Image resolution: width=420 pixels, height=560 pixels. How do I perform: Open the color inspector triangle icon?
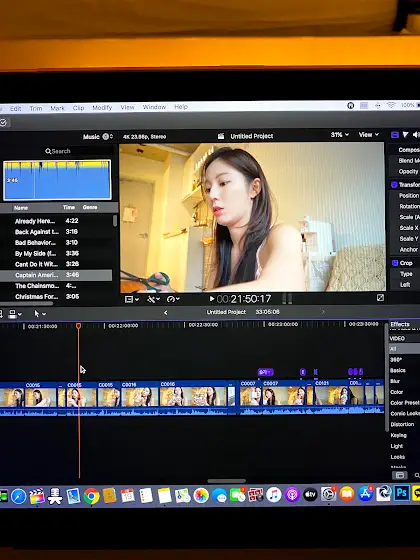(x=405, y=135)
